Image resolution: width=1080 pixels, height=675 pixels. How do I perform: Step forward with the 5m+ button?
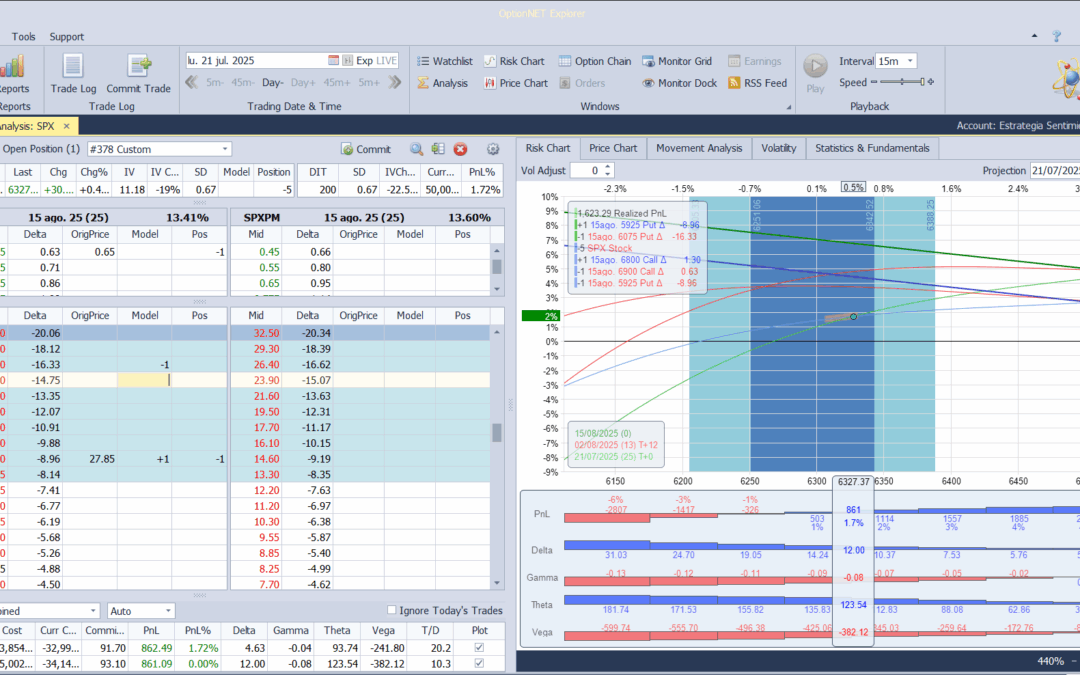click(368, 83)
